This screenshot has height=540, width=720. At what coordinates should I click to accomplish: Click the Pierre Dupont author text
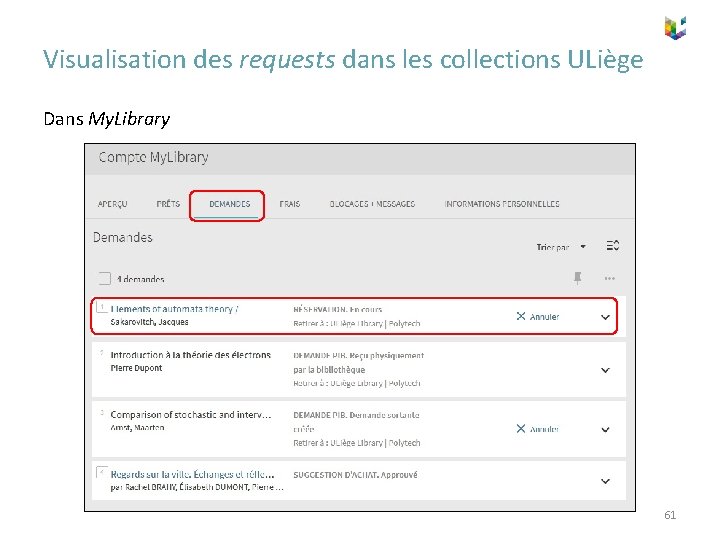(136, 368)
